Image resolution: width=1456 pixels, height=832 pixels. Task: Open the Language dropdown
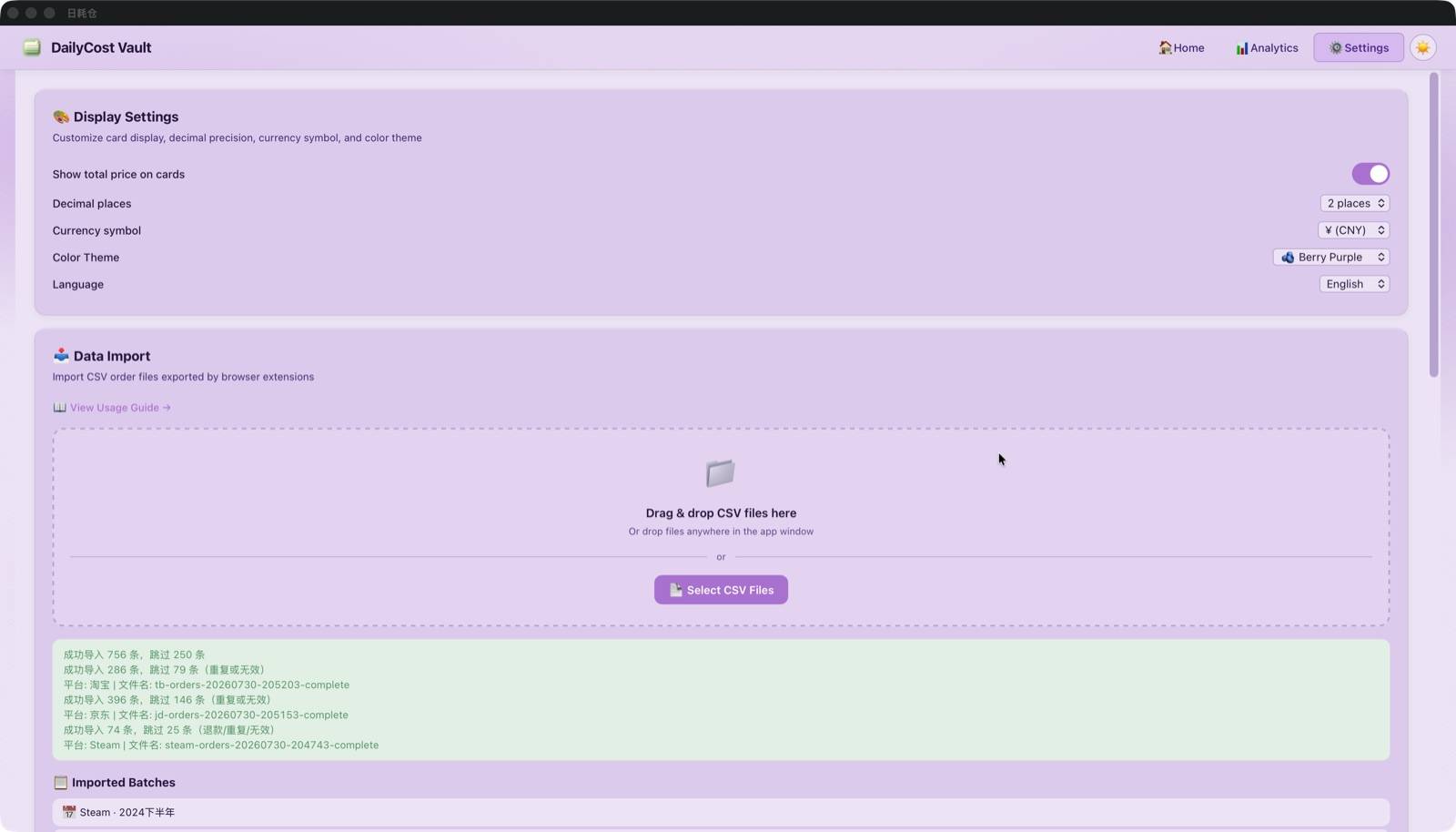click(x=1355, y=284)
